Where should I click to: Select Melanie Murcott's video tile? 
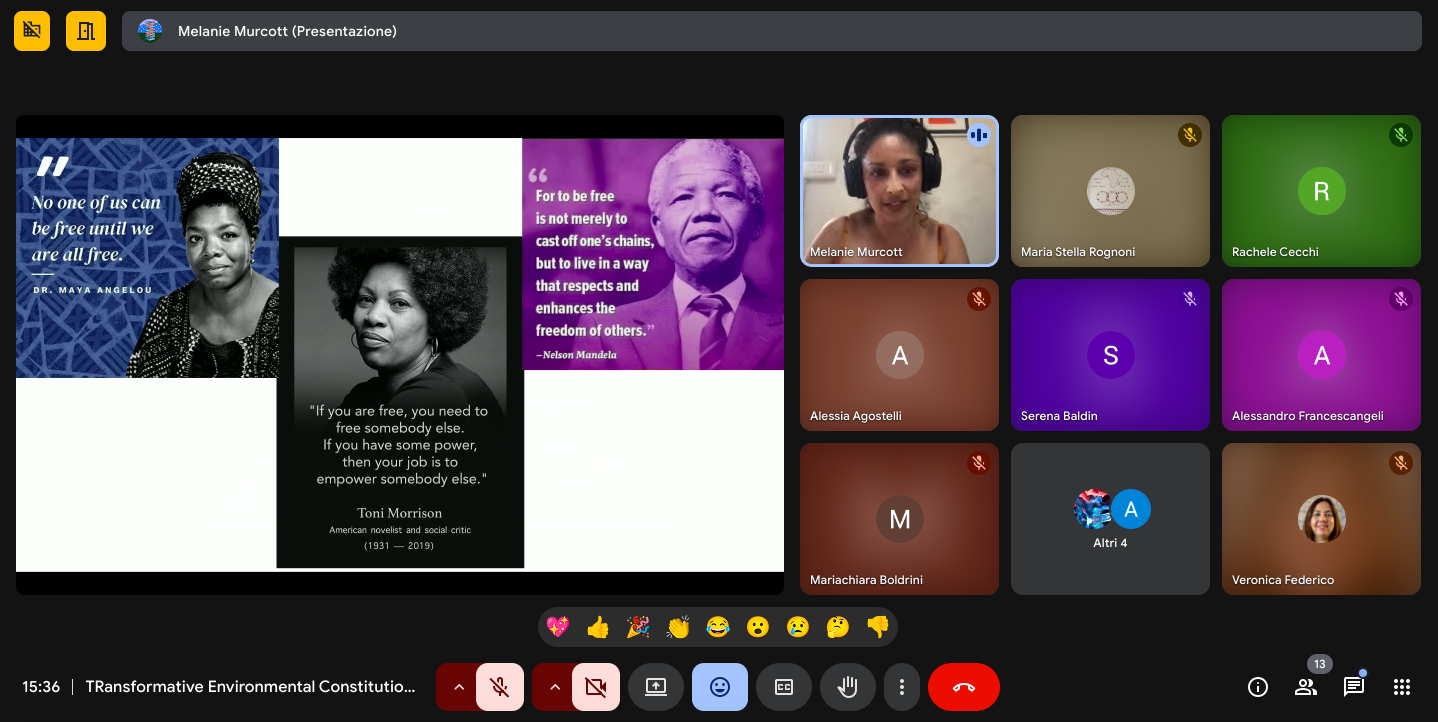click(x=899, y=191)
